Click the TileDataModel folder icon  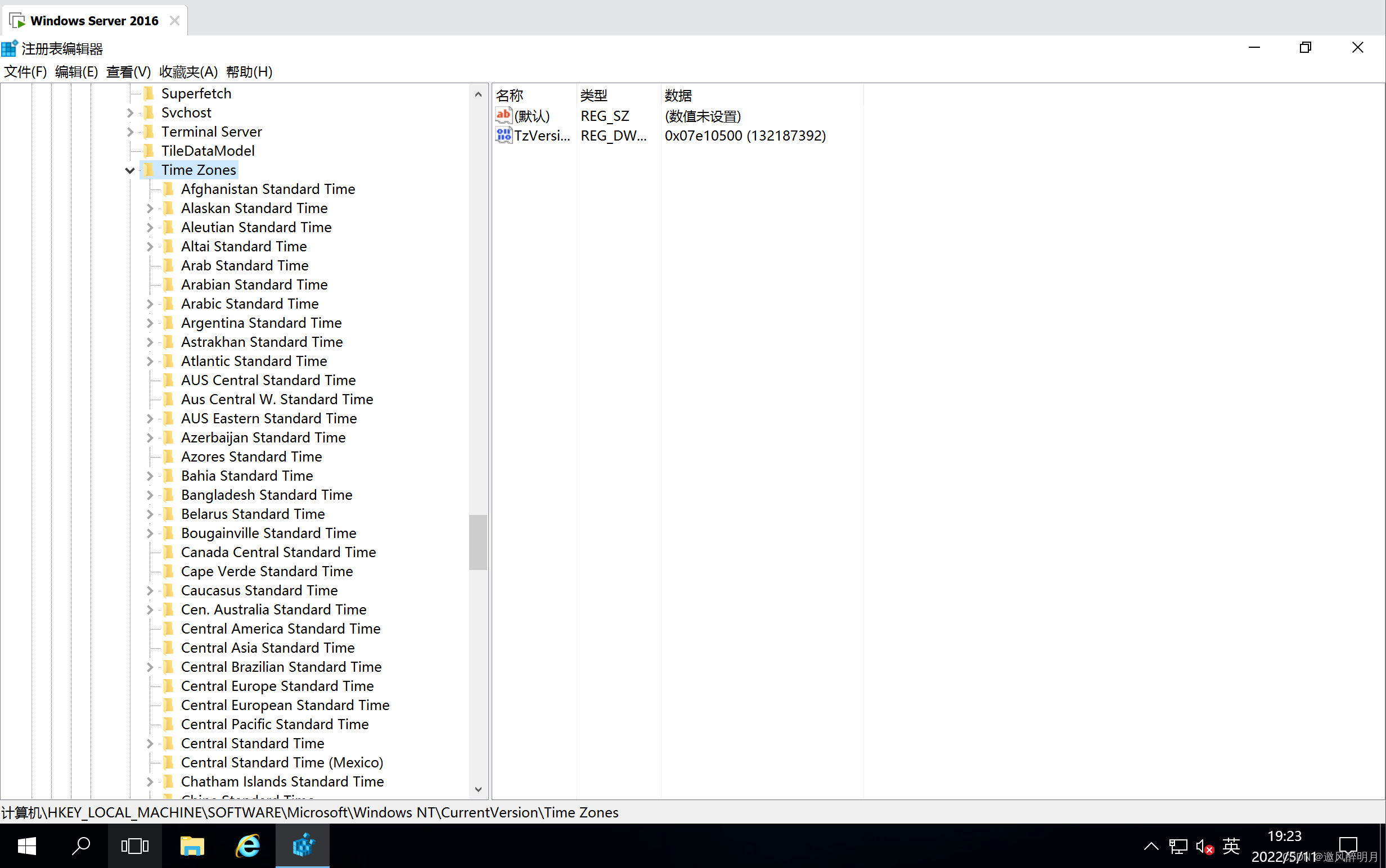pyautogui.click(x=151, y=150)
